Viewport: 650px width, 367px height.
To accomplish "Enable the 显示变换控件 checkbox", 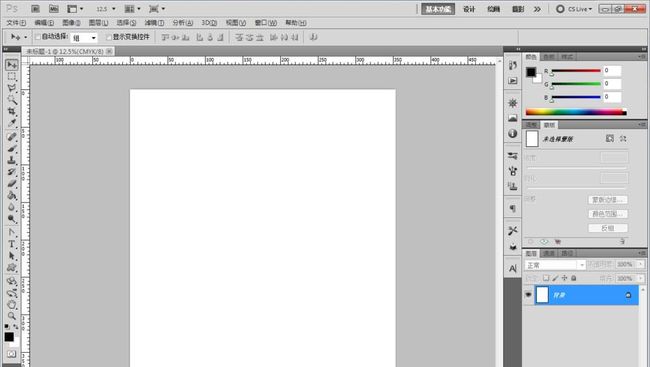I will point(109,37).
